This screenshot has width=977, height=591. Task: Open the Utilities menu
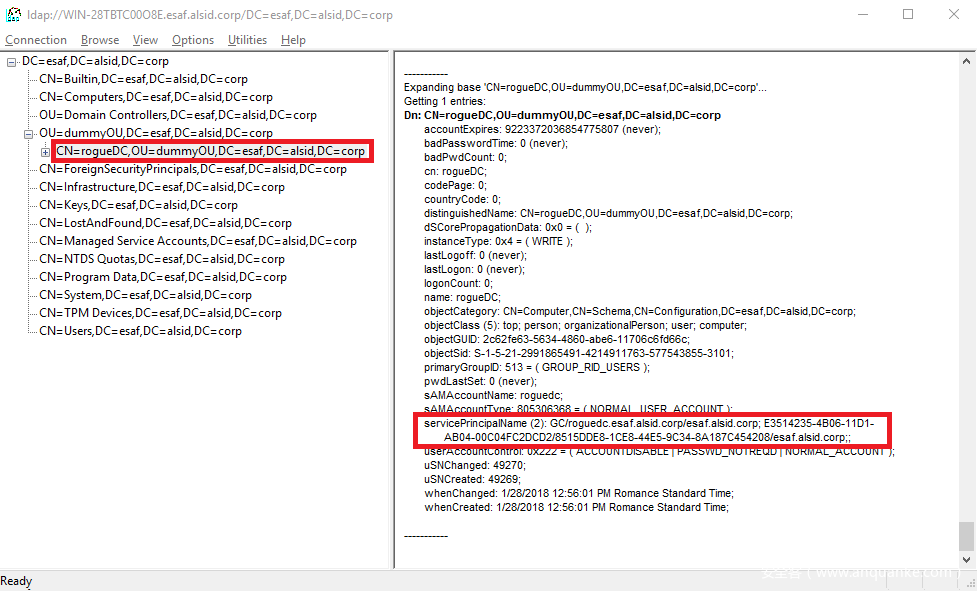click(247, 40)
